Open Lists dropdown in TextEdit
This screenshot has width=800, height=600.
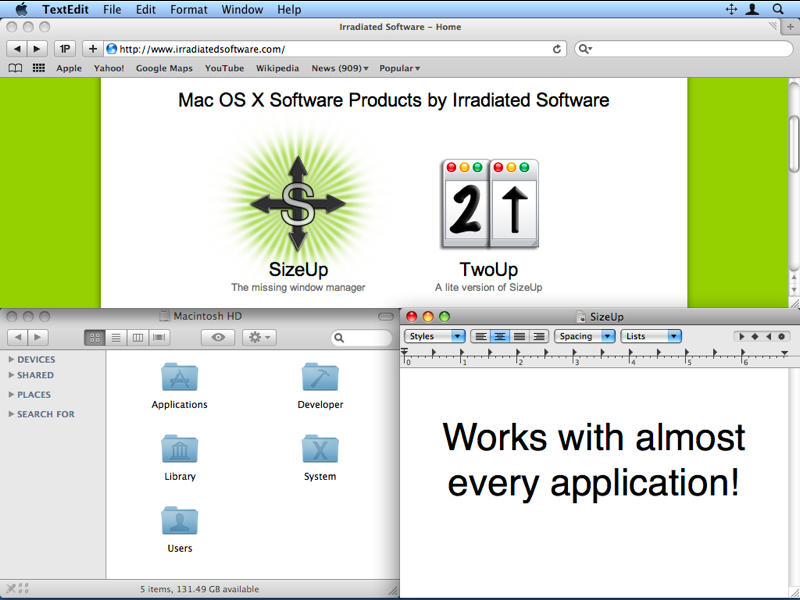click(x=651, y=336)
